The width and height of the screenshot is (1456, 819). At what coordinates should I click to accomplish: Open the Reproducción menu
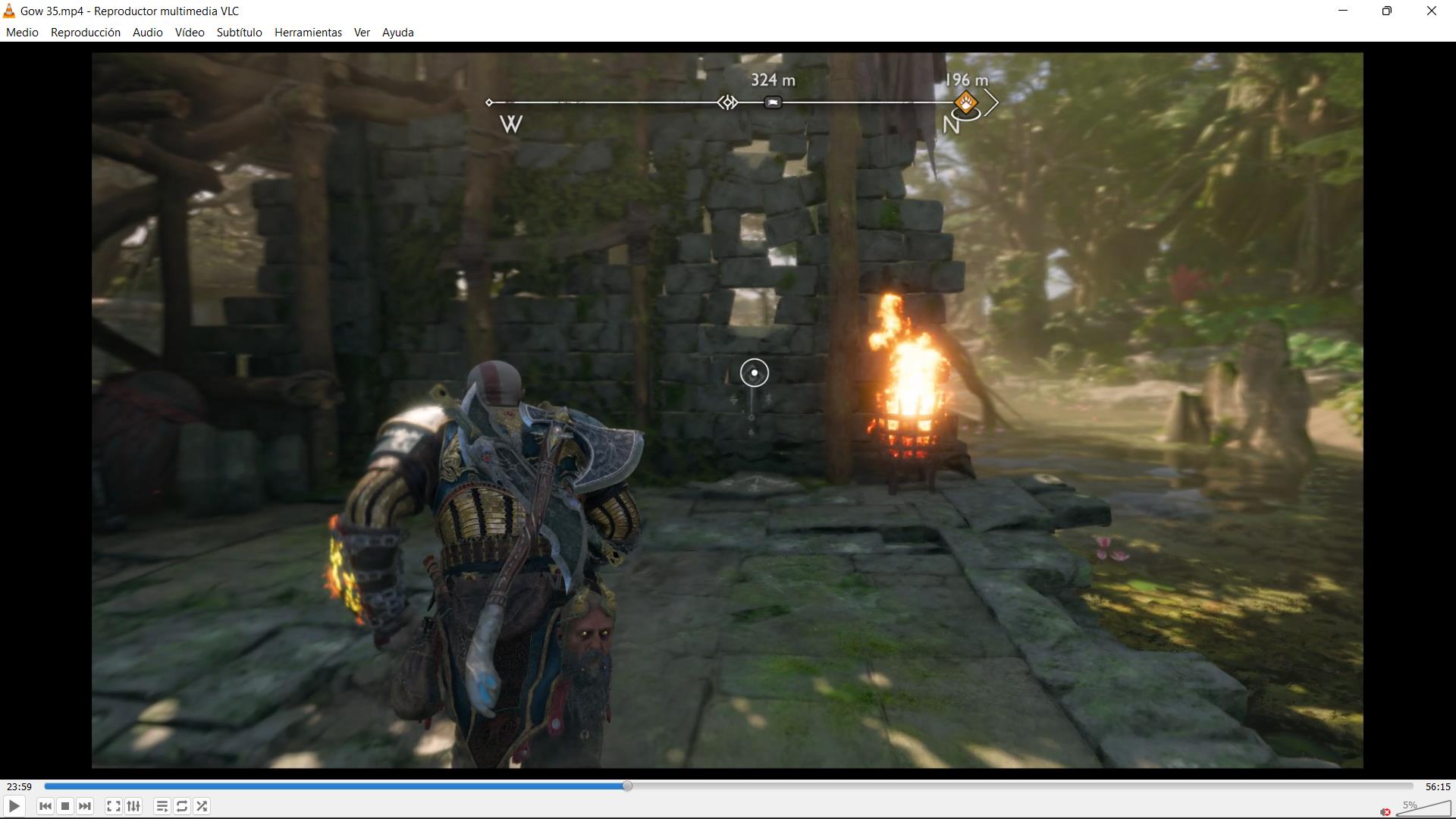coord(86,33)
